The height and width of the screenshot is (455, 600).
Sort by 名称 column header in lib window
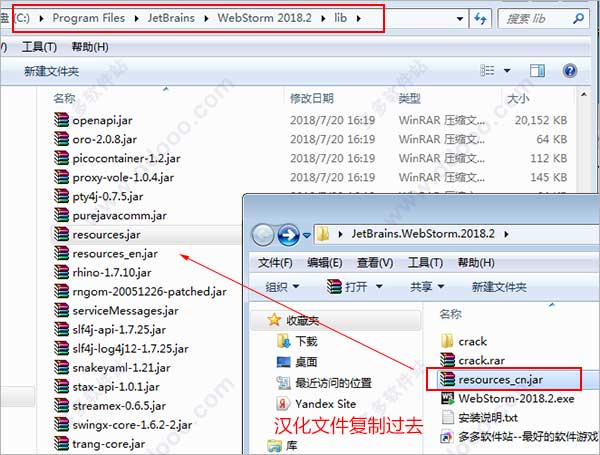coord(64,98)
